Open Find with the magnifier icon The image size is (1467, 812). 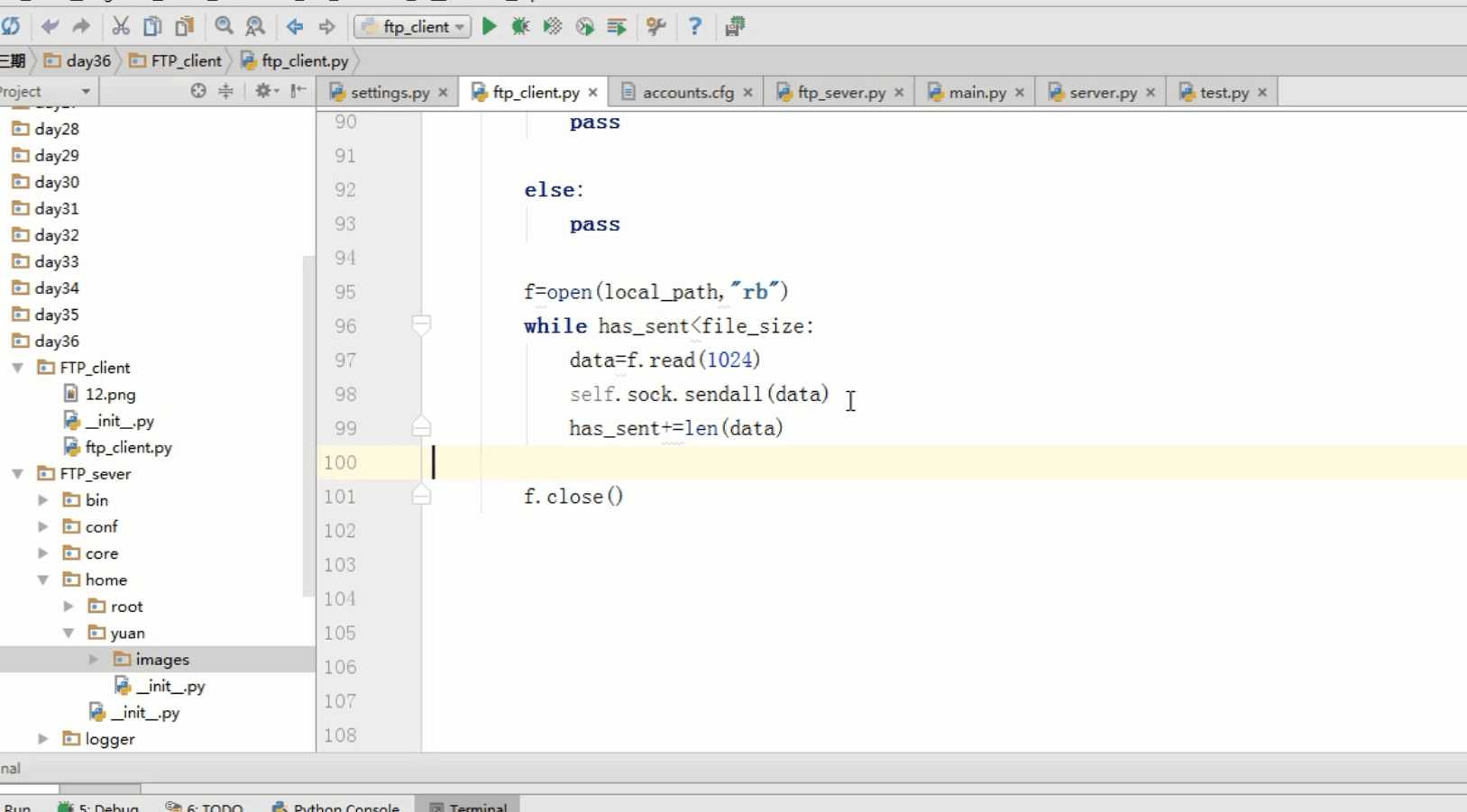click(x=224, y=26)
